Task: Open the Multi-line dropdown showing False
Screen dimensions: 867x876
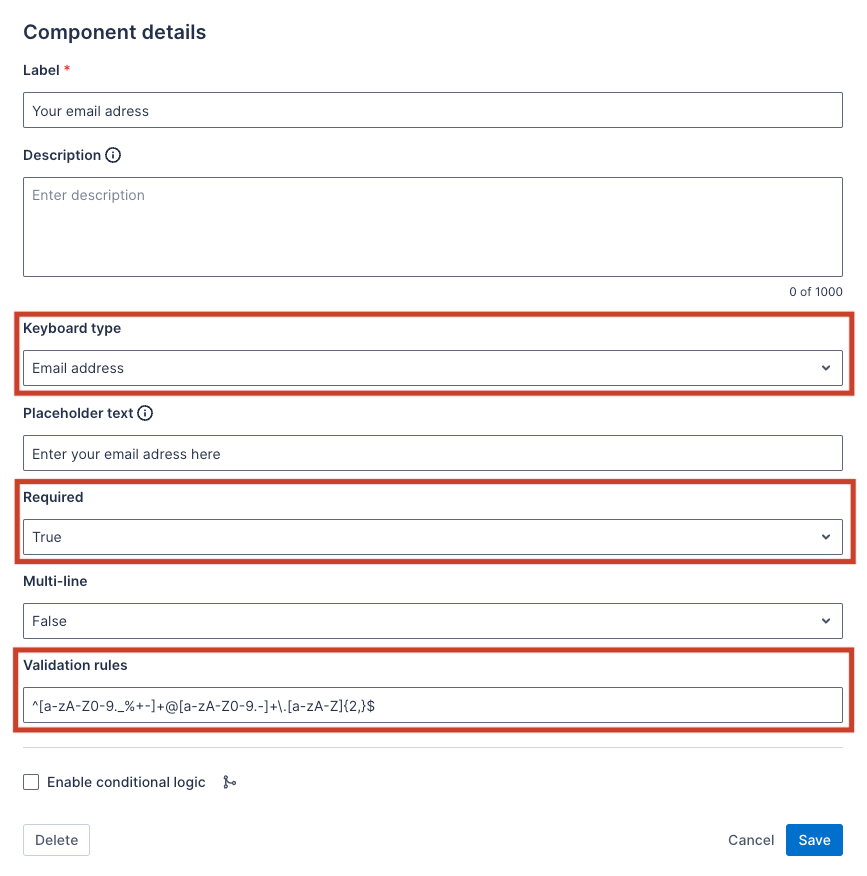Action: [433, 621]
